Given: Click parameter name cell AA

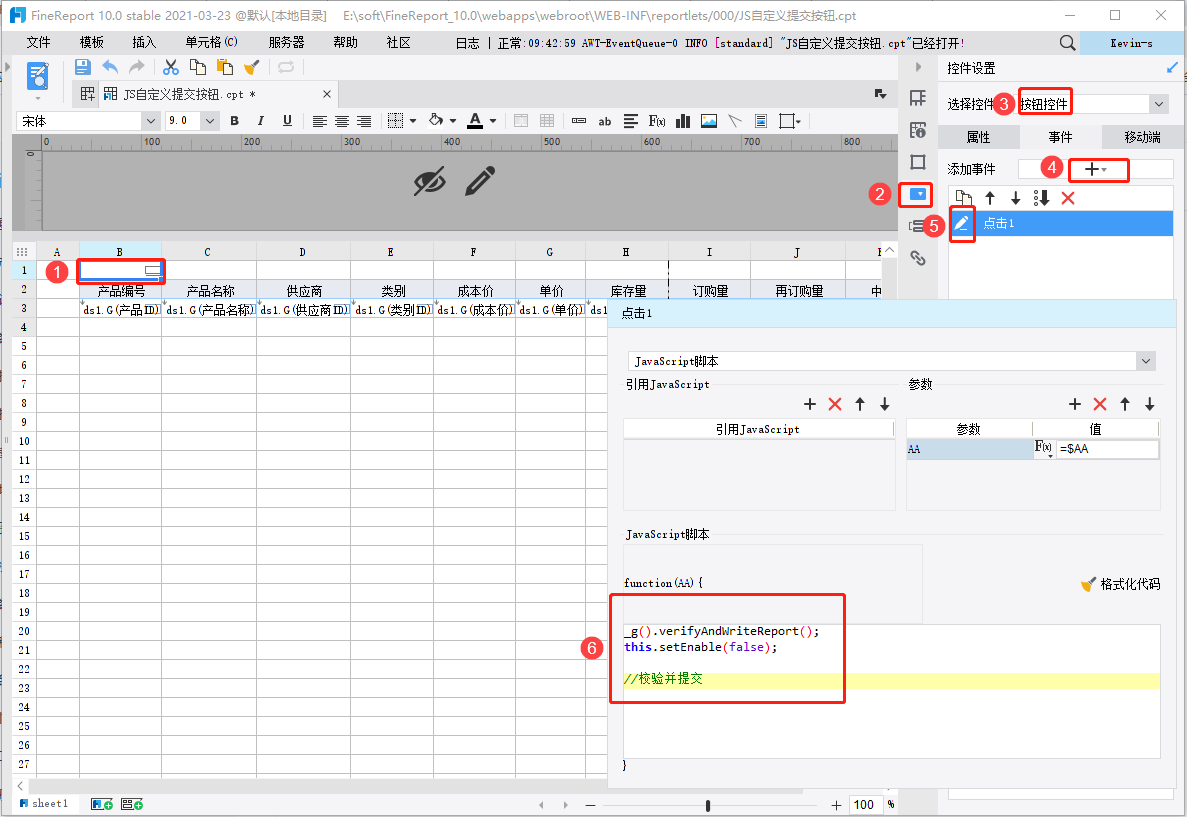Looking at the screenshot, I should click(970, 449).
